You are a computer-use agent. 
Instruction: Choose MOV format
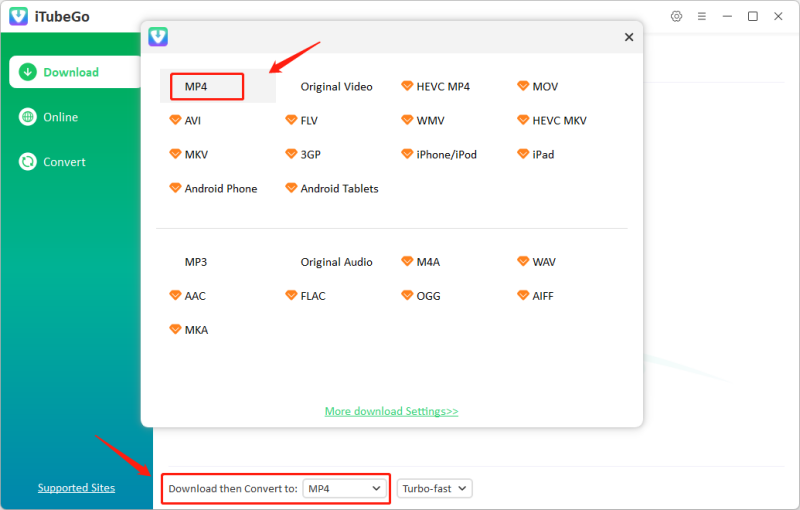point(545,87)
